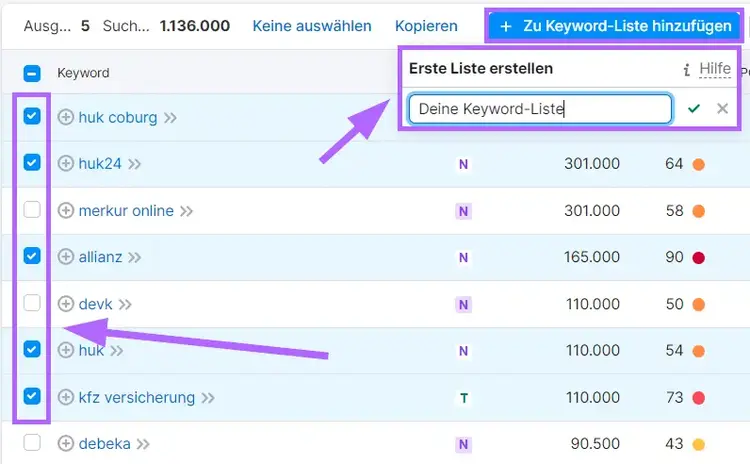Click orange difficulty dot for huk24
The image size is (750, 464).
click(x=698, y=165)
